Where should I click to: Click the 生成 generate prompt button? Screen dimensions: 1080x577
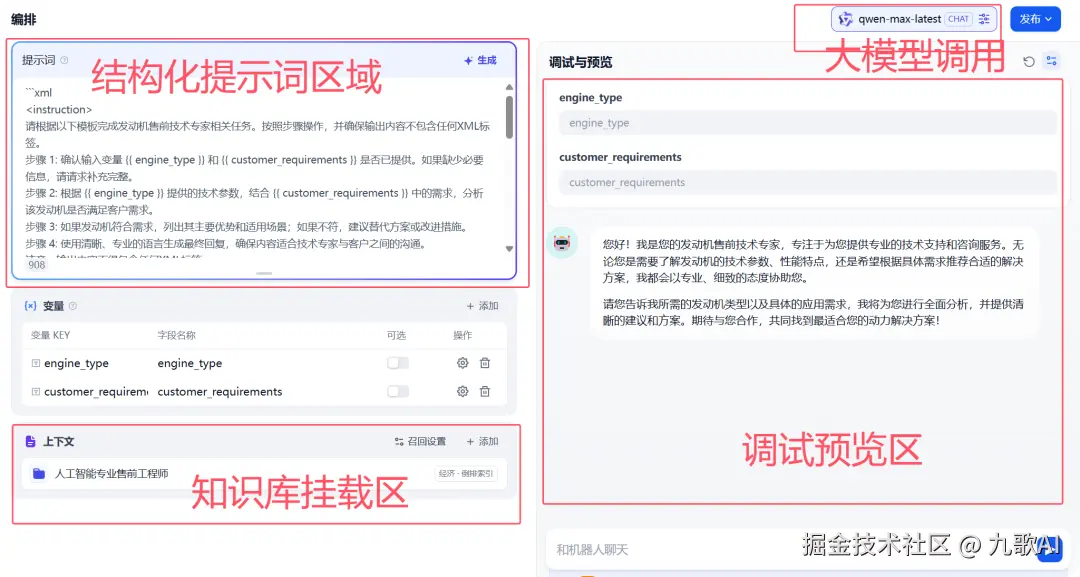480,61
